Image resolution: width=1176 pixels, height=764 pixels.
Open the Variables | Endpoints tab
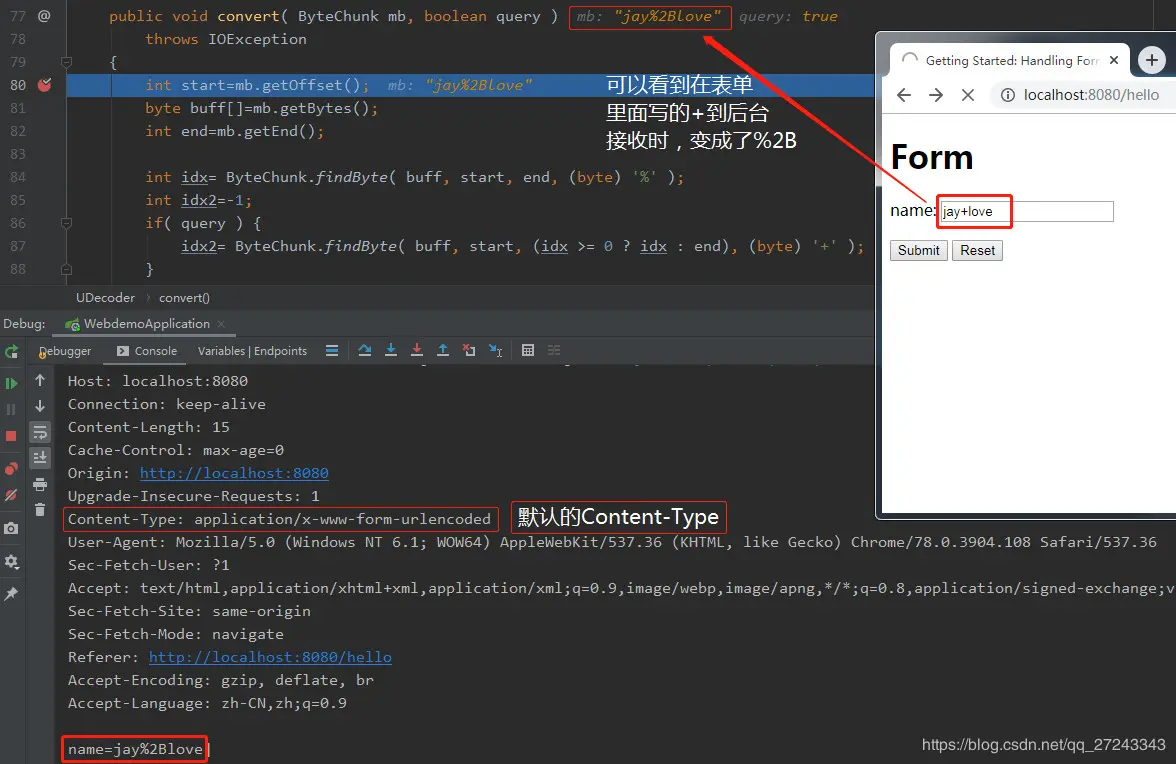(252, 351)
